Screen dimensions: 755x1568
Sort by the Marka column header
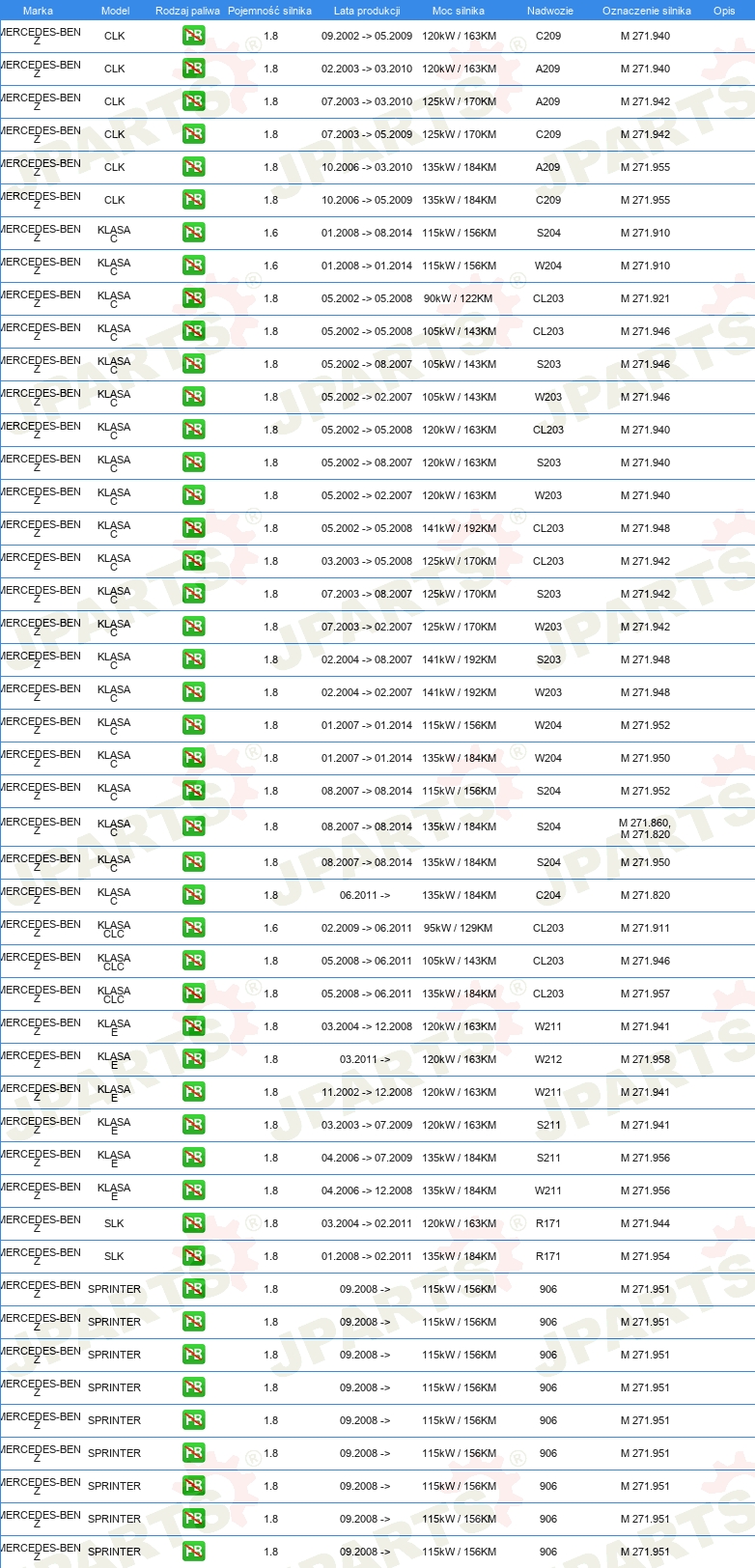pyautogui.click(x=38, y=11)
